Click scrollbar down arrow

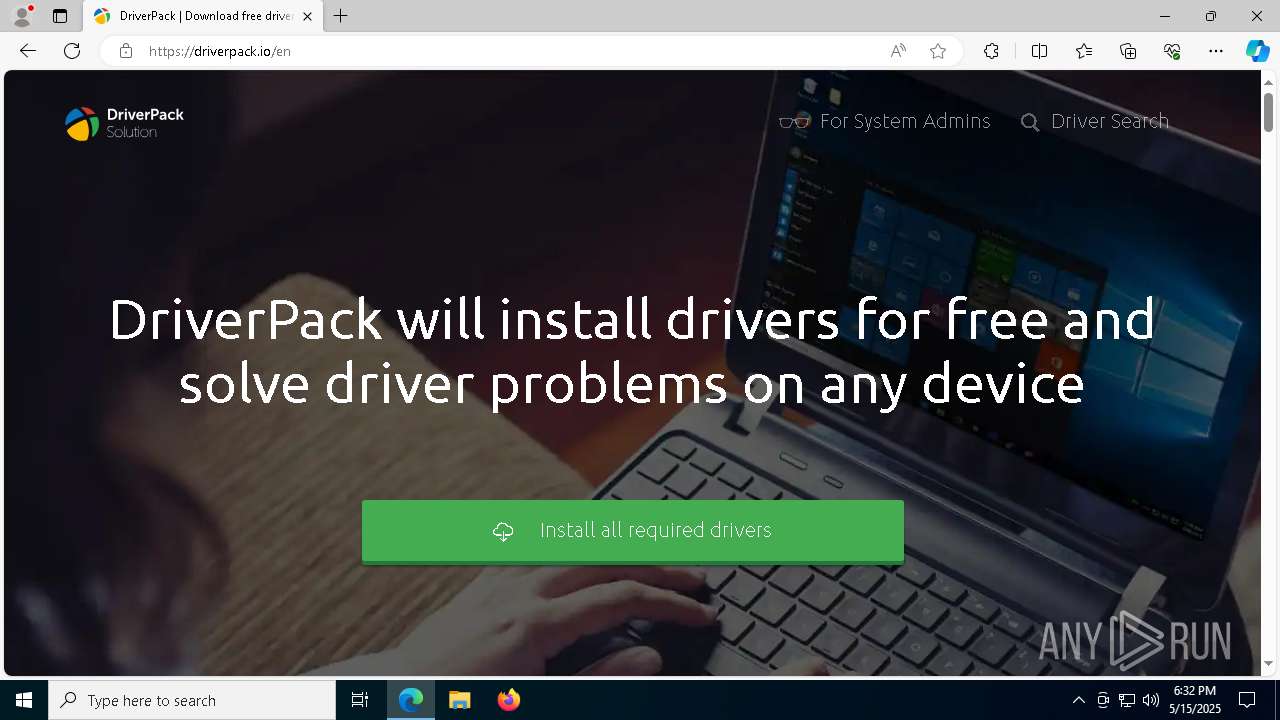click(x=1269, y=664)
